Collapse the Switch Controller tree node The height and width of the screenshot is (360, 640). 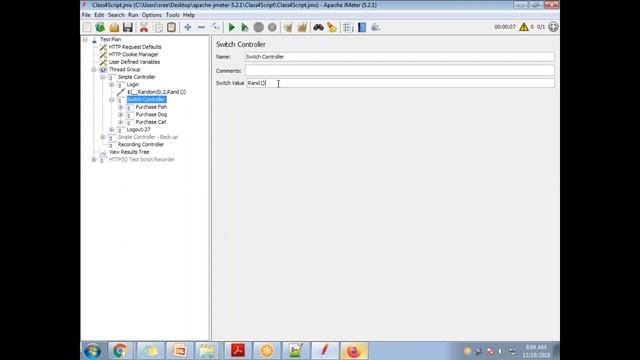pos(111,100)
